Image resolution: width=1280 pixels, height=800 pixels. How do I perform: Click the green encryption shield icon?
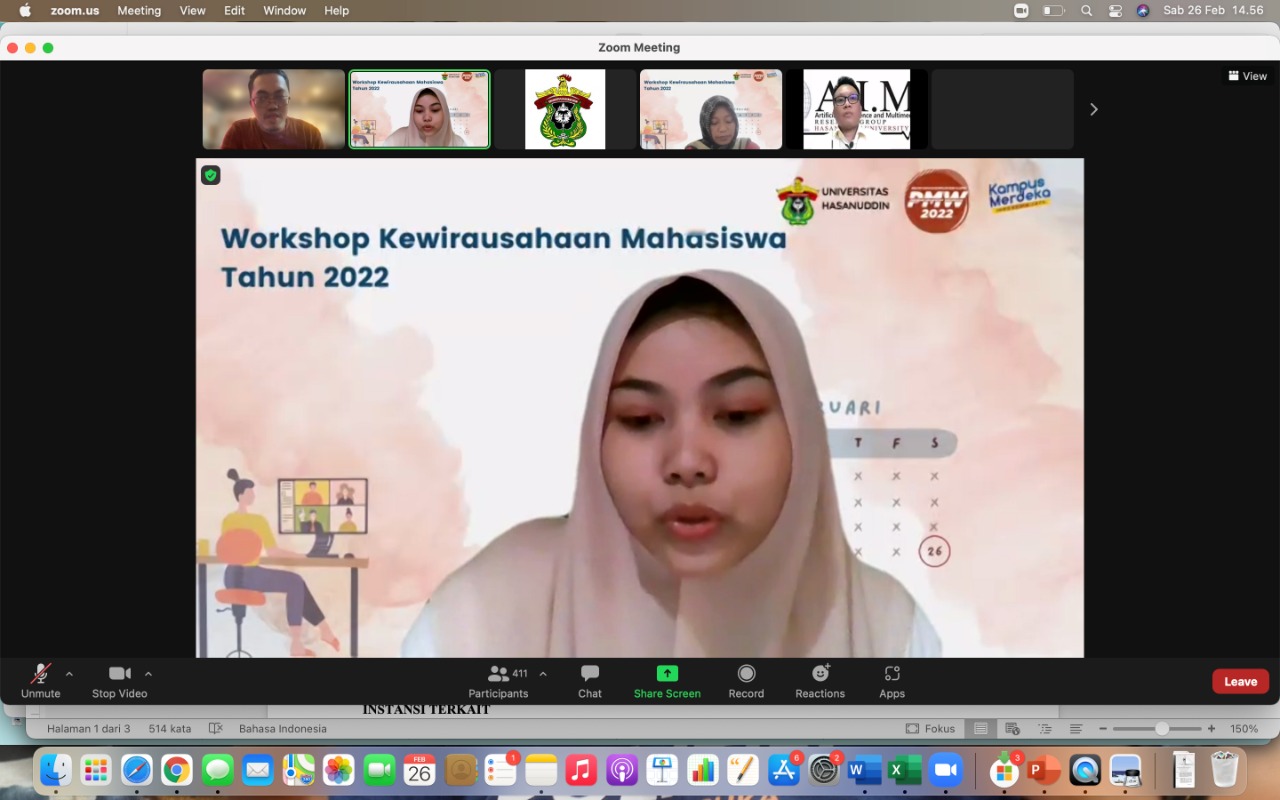coord(210,175)
